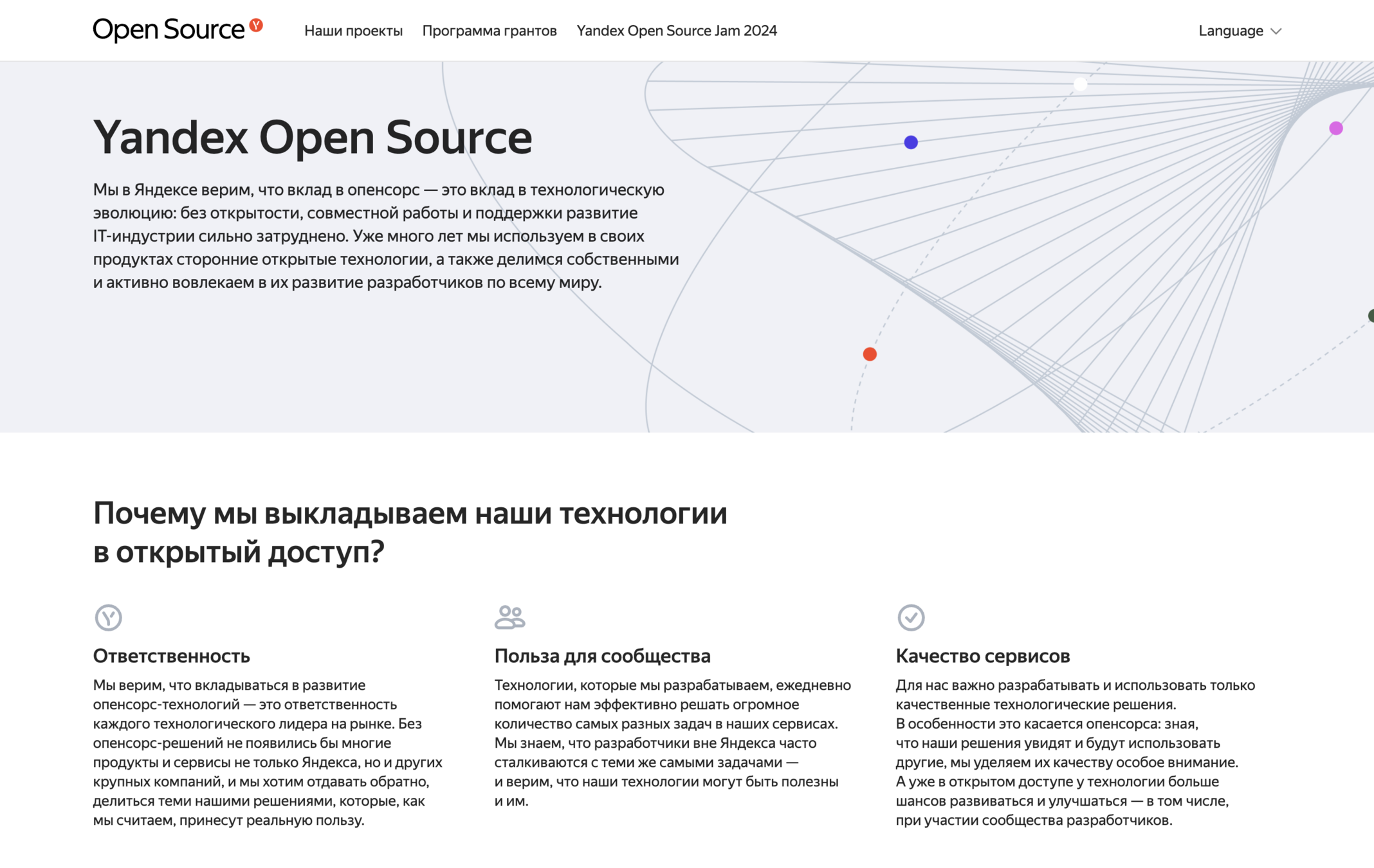
Task: Click the Open Source logo in header
Action: coord(169,30)
